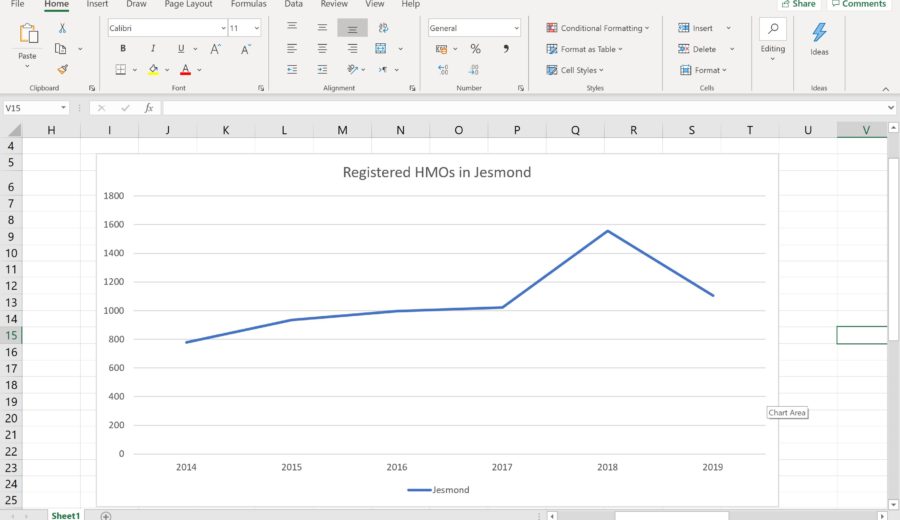This screenshot has width=900, height=520.
Task: Click the Increase Indent icon
Action: (x=322, y=70)
